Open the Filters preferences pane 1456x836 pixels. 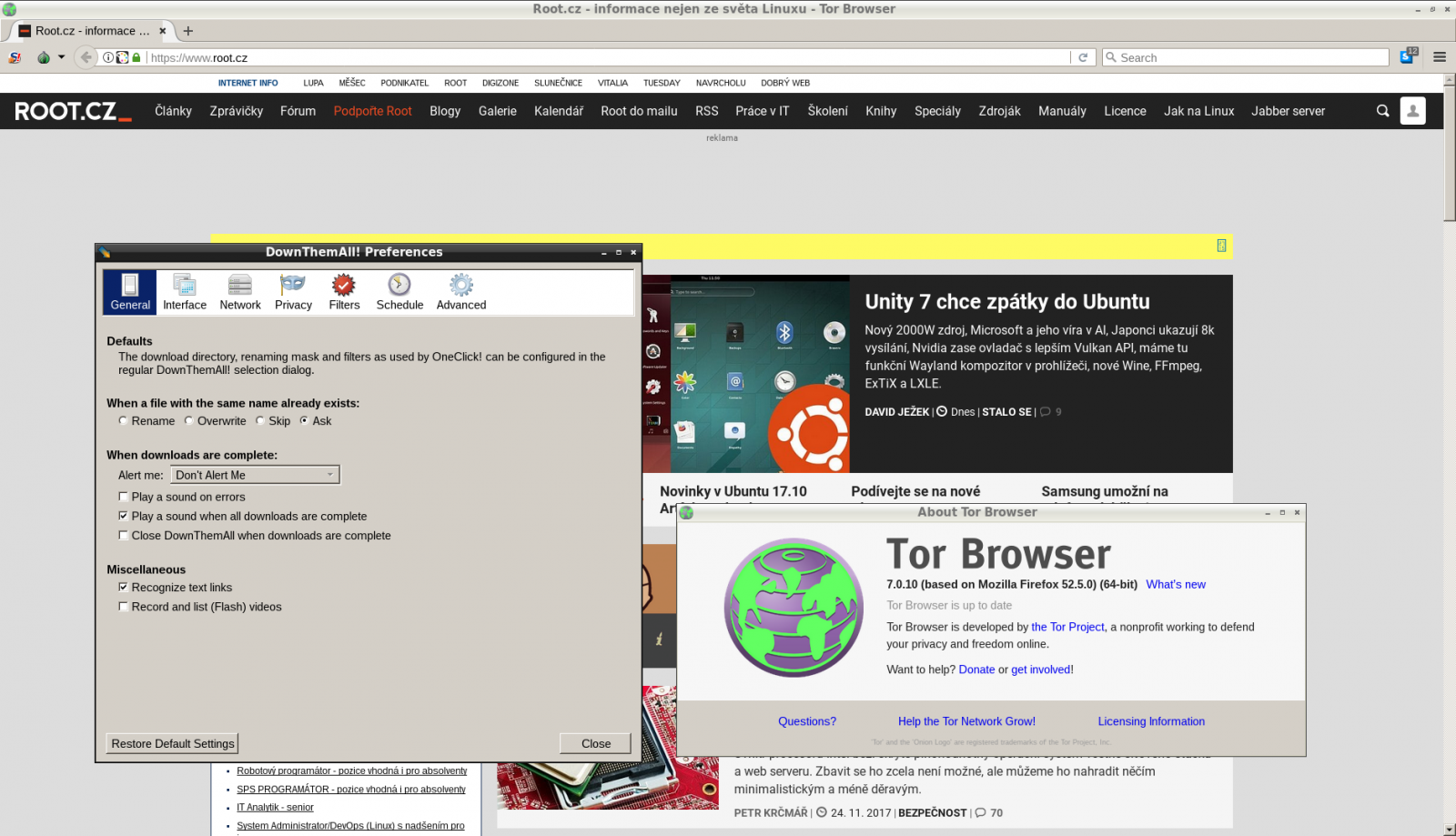tap(344, 292)
